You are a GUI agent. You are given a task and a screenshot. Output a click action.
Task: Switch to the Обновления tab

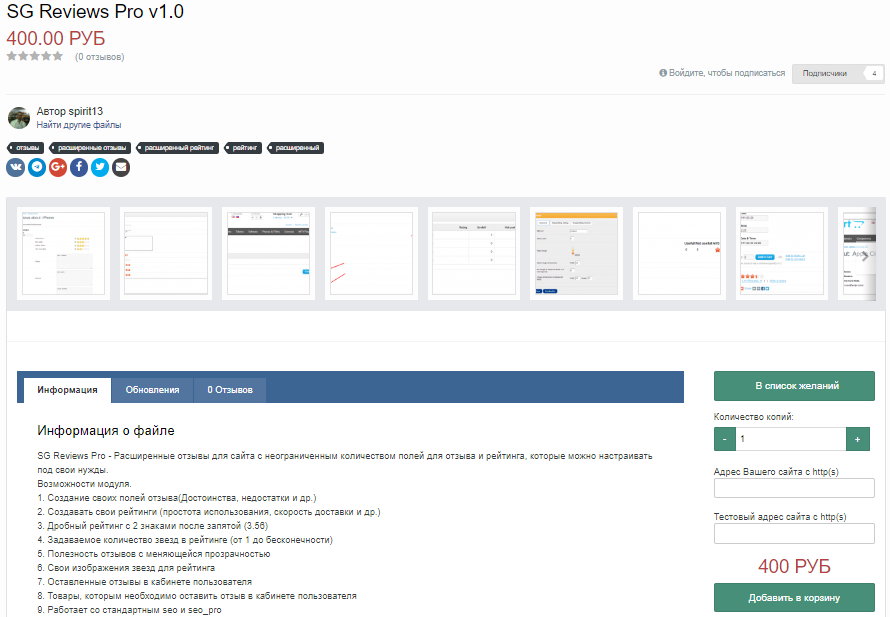tap(152, 390)
